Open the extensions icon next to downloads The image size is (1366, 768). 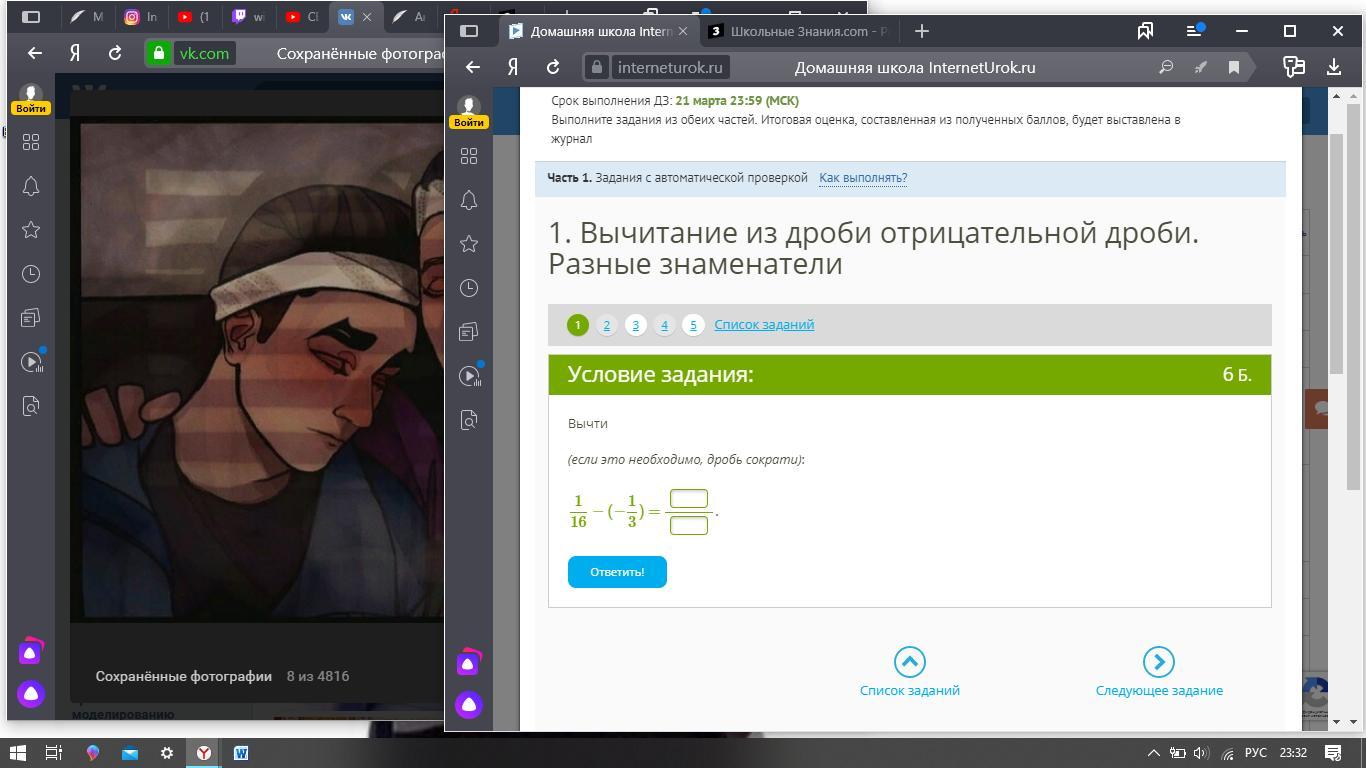1294,67
